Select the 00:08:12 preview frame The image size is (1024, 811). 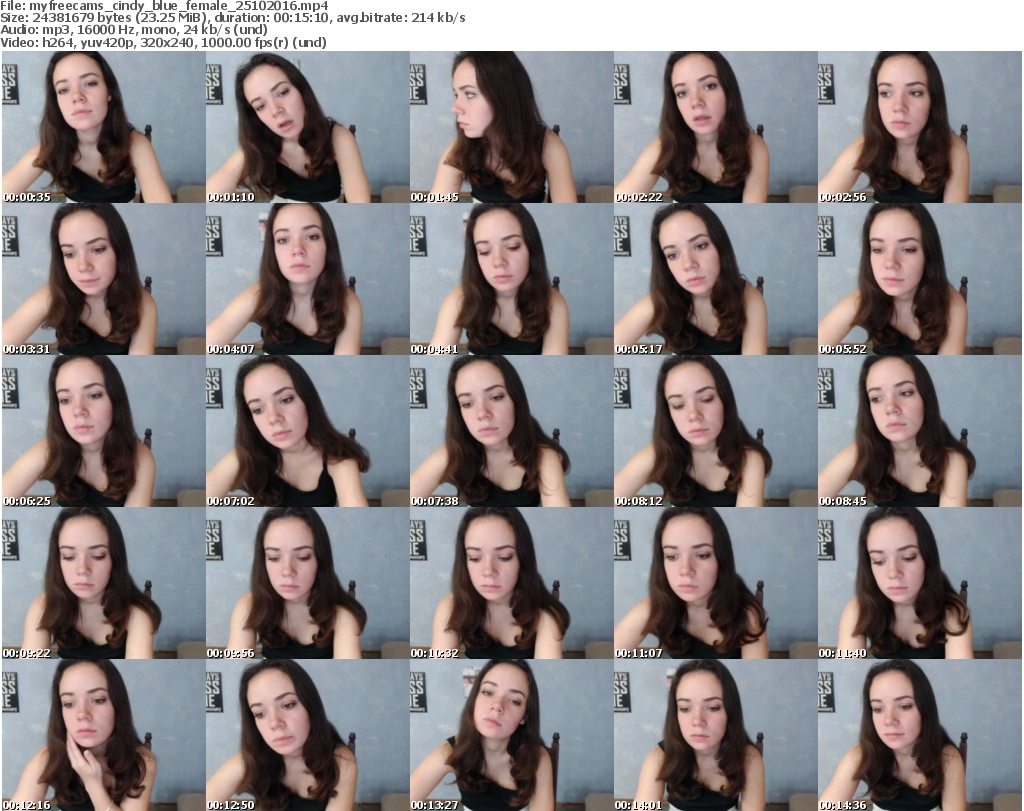point(716,431)
